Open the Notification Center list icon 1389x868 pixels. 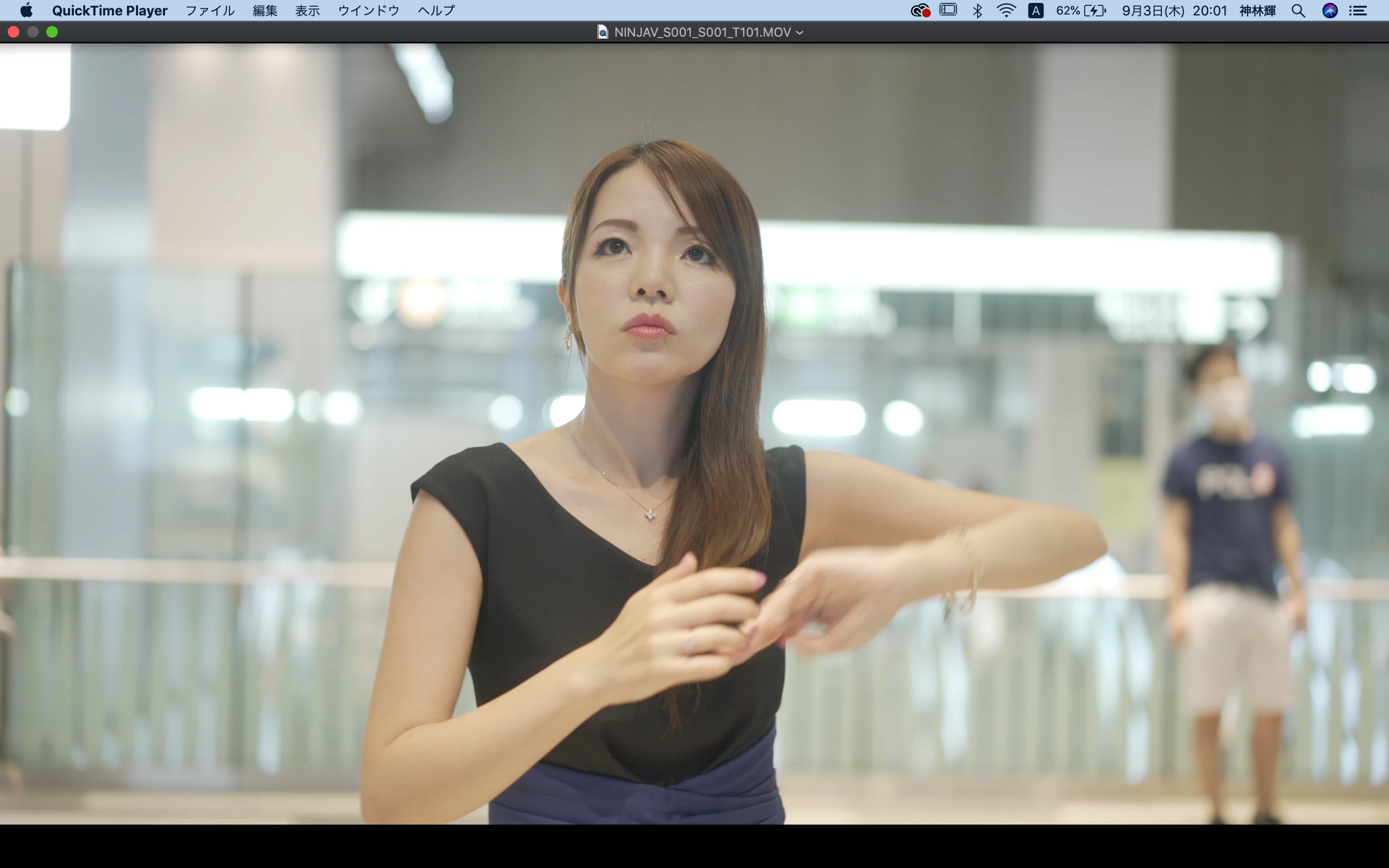coord(1358,10)
